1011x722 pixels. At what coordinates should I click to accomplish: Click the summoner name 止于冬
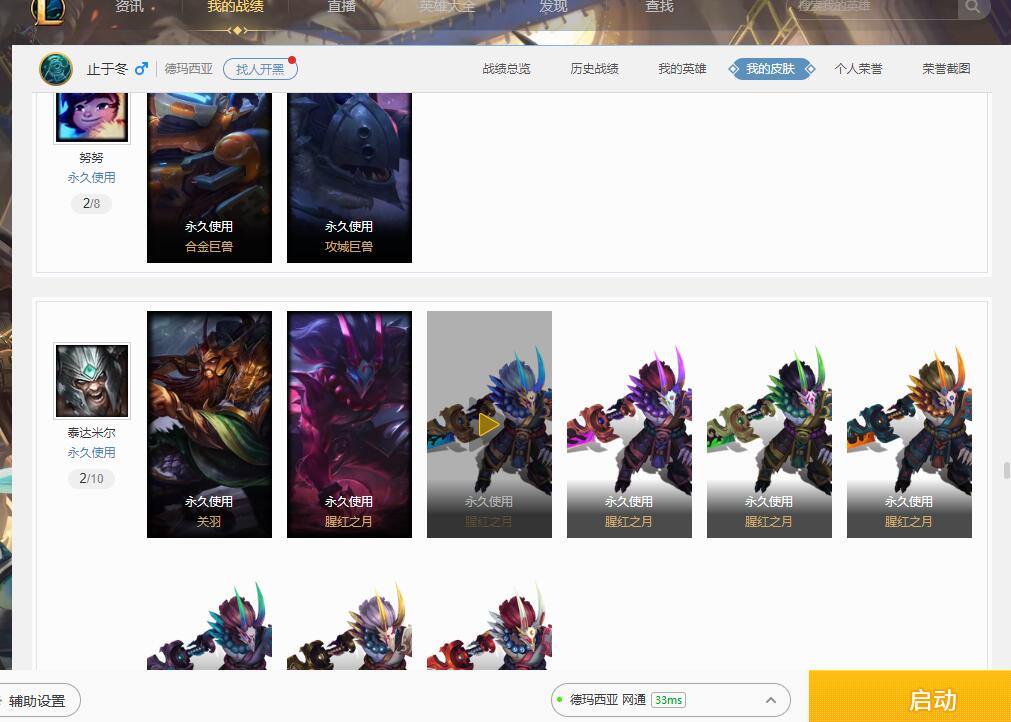(x=108, y=69)
